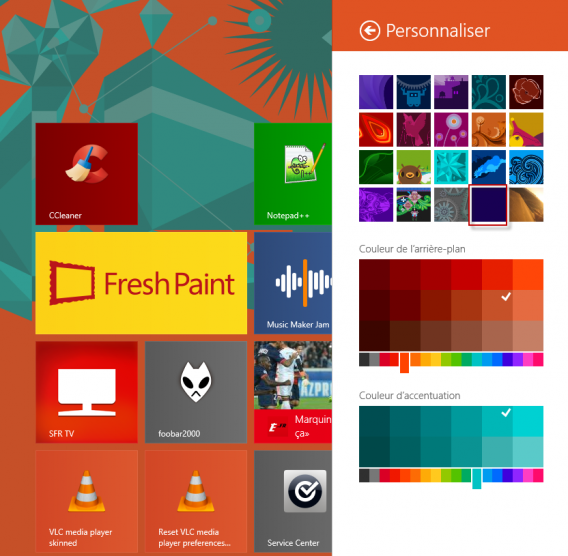The width and height of the screenshot is (568, 556).
Task: Open the Music Maker Jam tile
Action: 293,283
